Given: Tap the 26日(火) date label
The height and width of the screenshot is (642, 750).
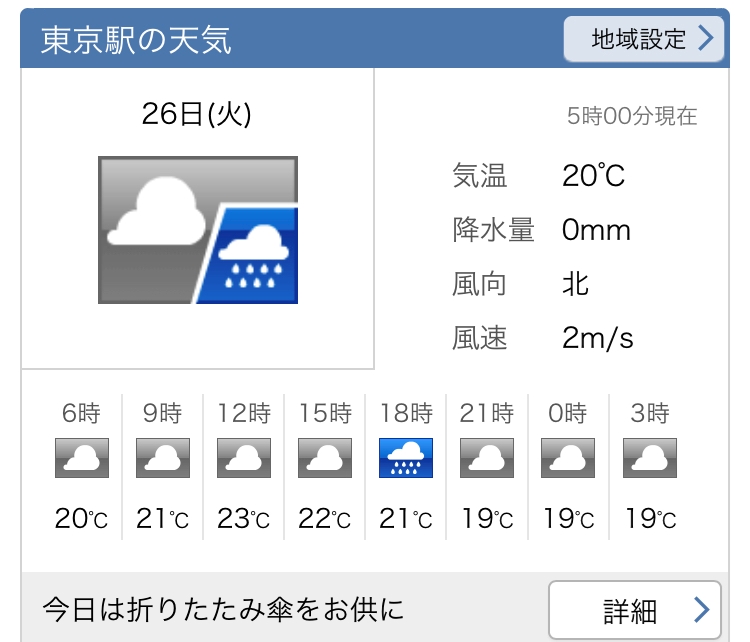Looking at the screenshot, I should point(197,115).
